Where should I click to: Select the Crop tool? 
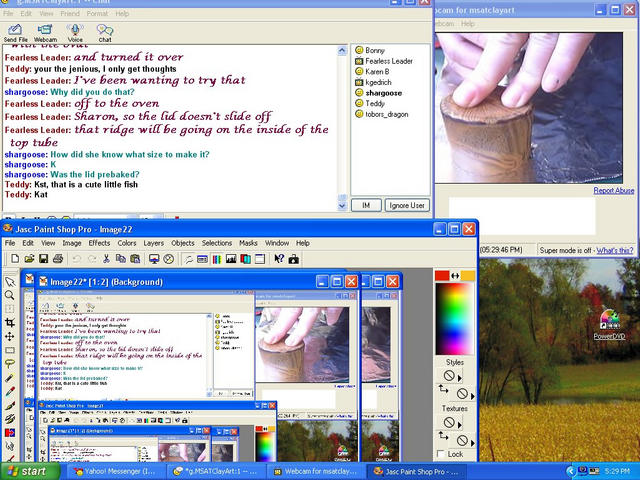tap(10, 322)
